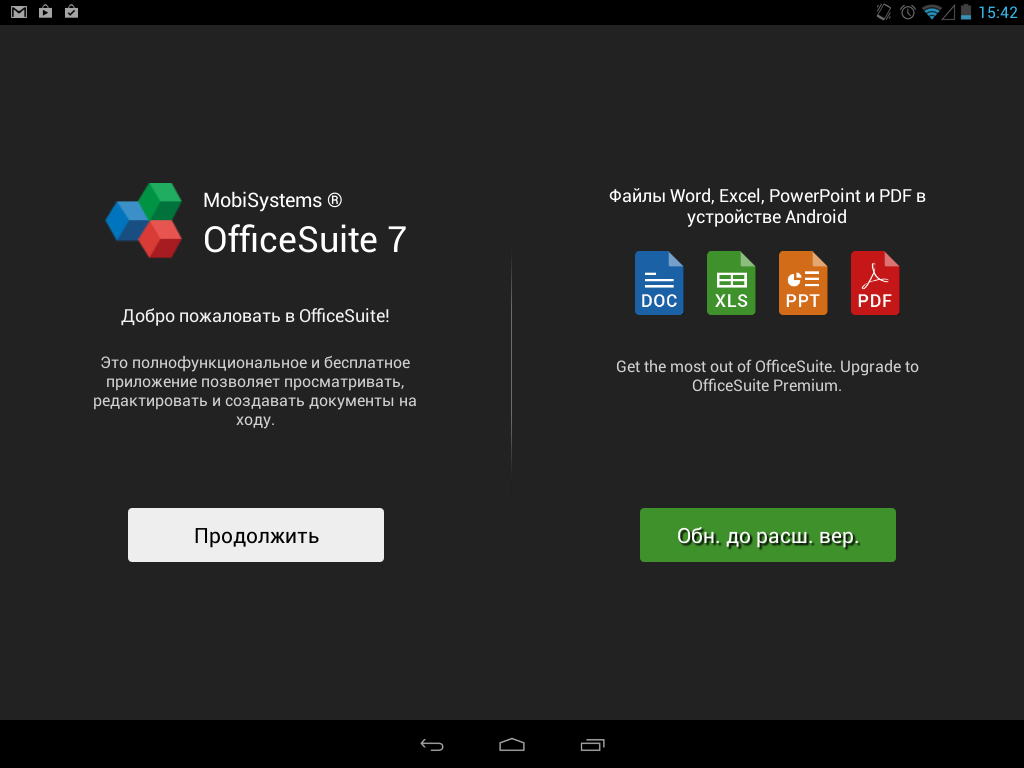The width and height of the screenshot is (1024, 768).
Task: Tap the 15:42 clock in status bar
Action: (x=997, y=12)
